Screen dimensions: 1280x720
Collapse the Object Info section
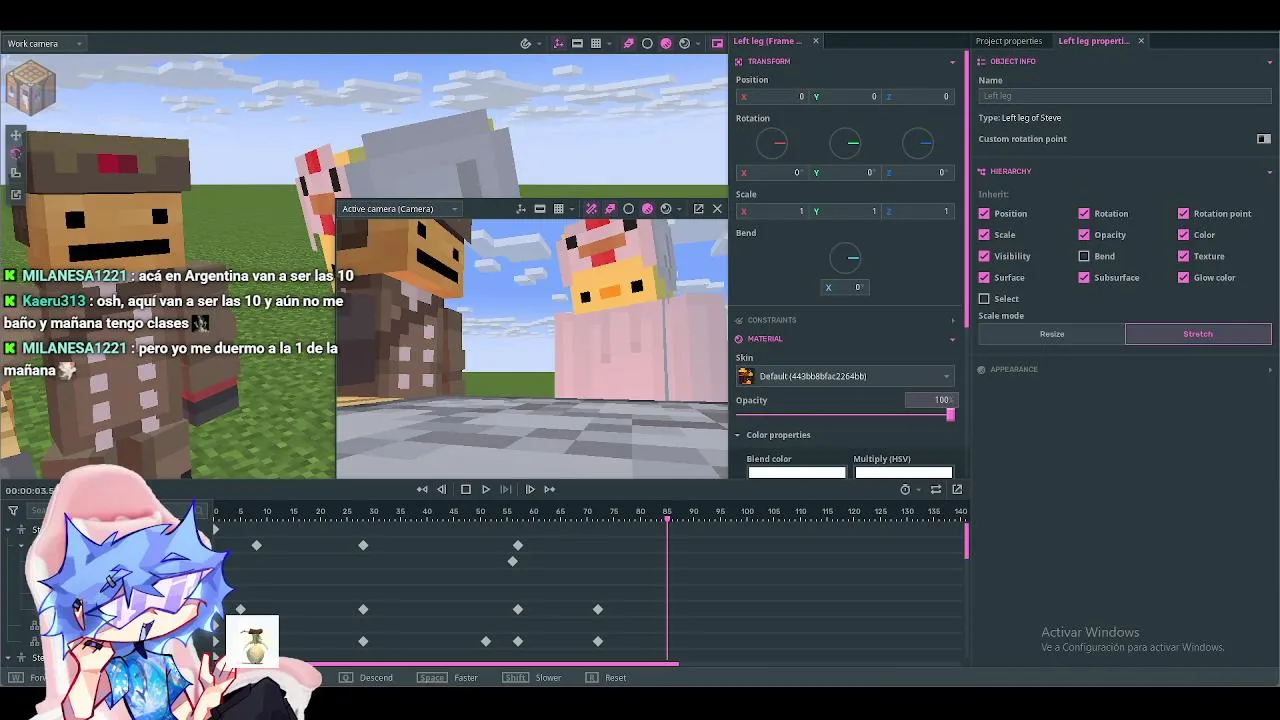[x=1270, y=62]
